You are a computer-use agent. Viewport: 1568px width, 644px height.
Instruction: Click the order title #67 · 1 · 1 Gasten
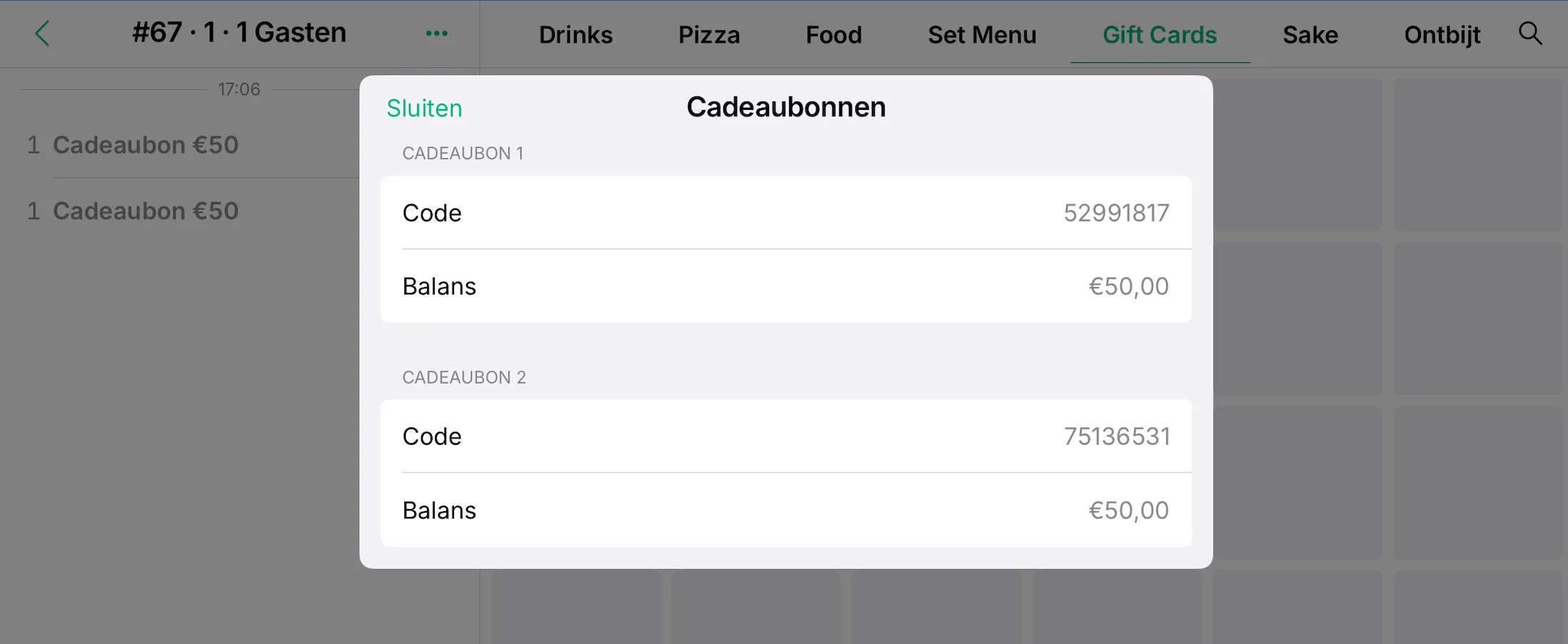tap(239, 33)
